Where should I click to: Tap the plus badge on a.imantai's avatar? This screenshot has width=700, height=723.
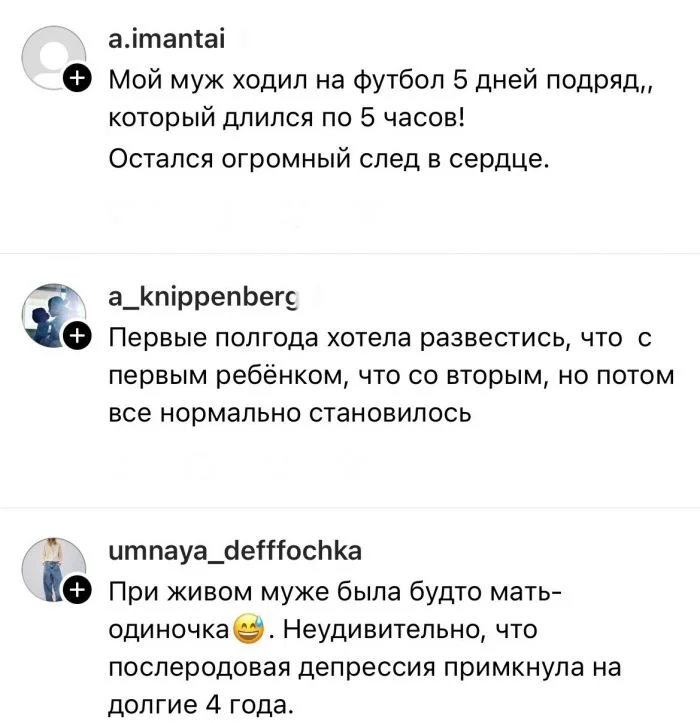coord(76,80)
